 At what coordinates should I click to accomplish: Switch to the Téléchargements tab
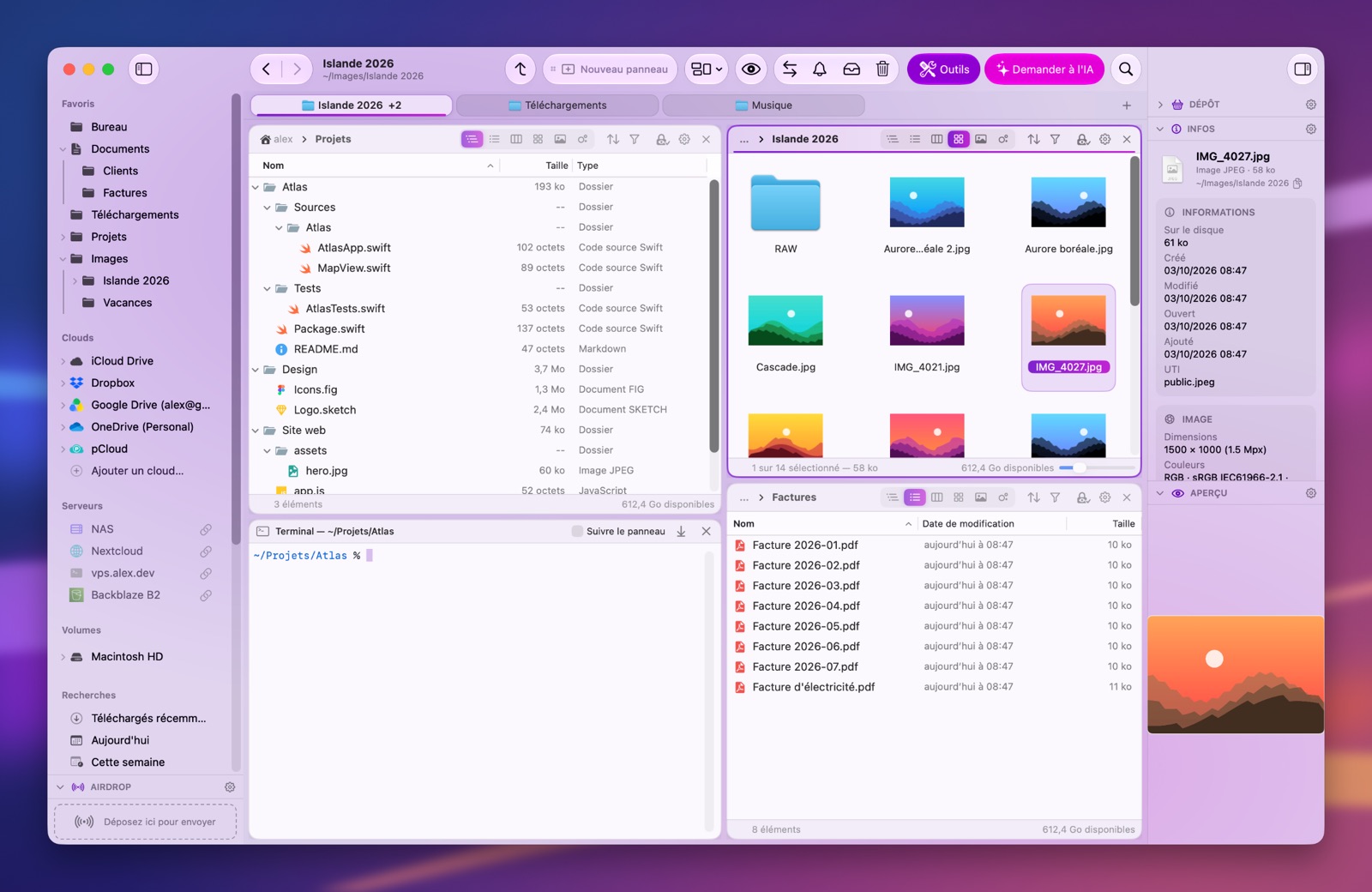click(557, 105)
